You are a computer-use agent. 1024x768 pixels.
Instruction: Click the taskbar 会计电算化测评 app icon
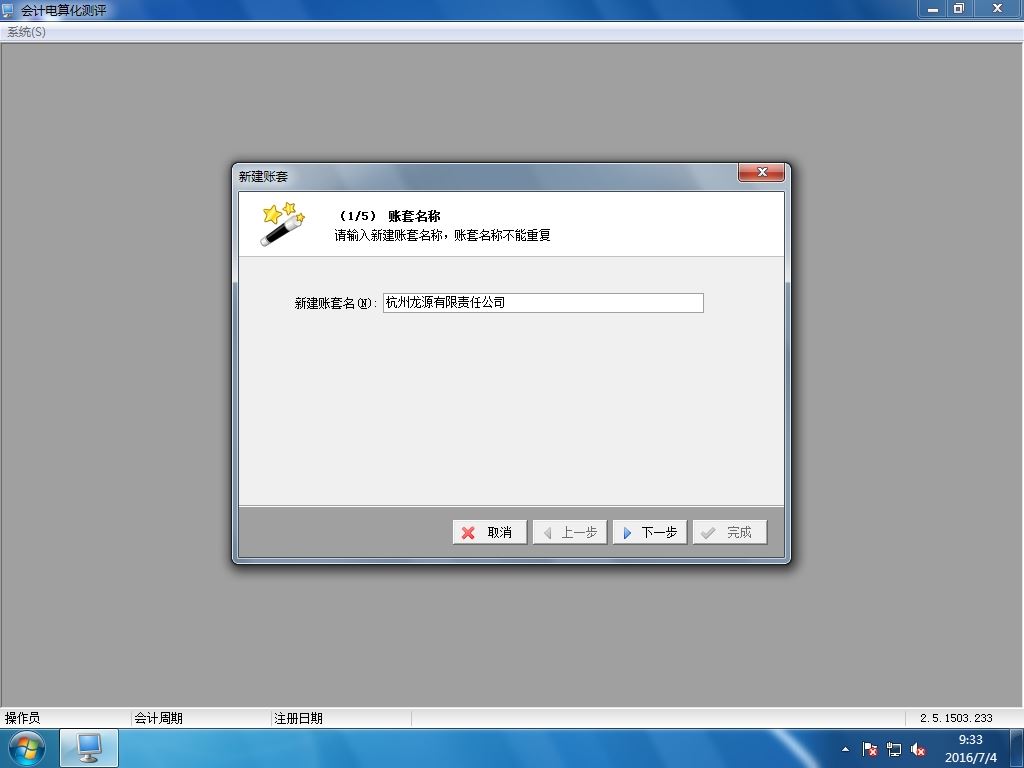point(89,748)
